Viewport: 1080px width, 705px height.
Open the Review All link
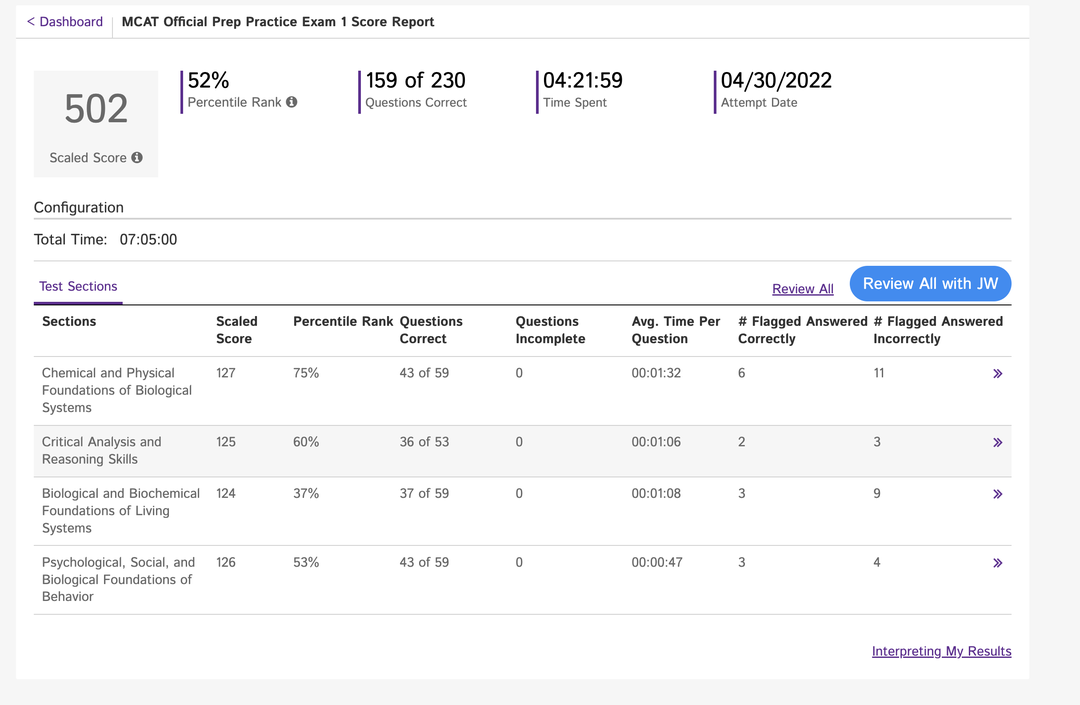pyautogui.click(x=802, y=289)
